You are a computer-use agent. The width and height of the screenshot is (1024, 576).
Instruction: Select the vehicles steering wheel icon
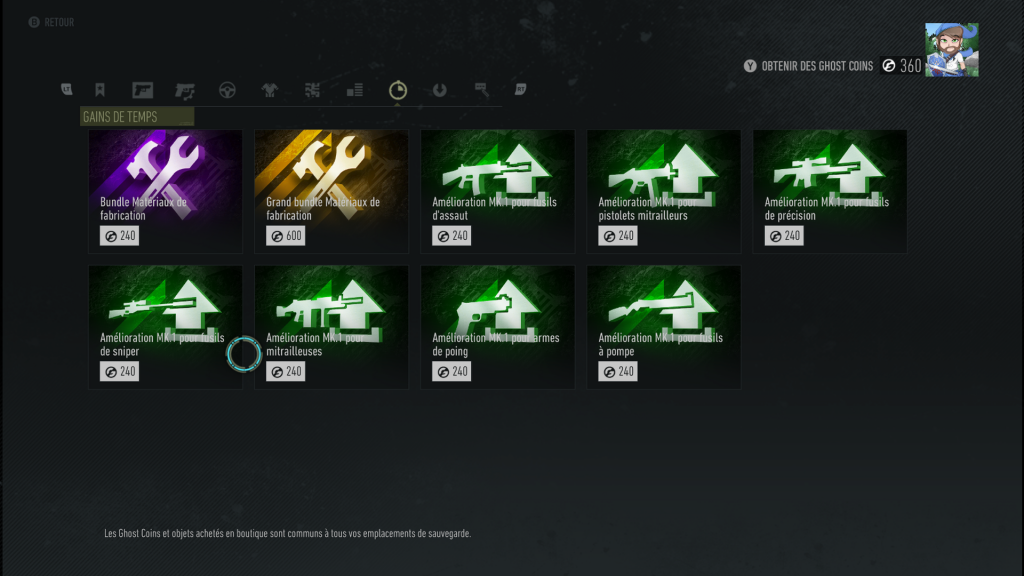(x=227, y=90)
